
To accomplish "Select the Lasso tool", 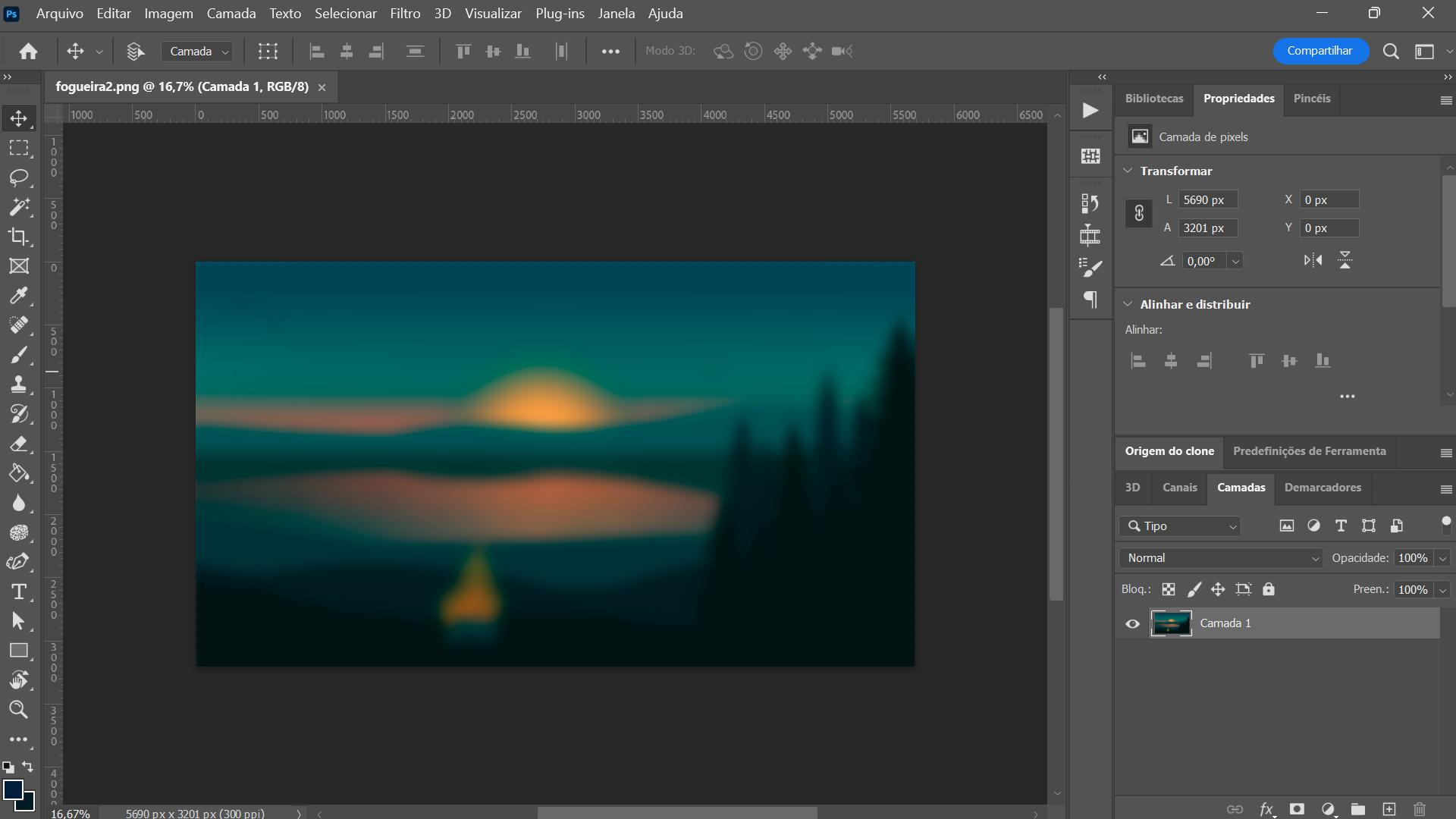I will (19, 177).
